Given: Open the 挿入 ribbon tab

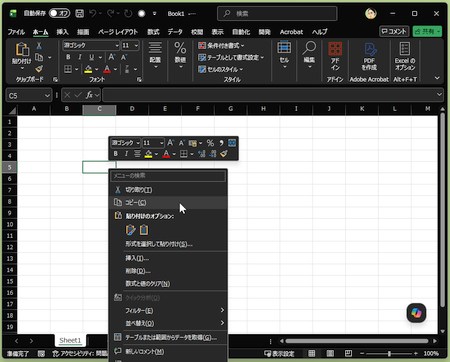Looking at the screenshot, I should pos(62,32).
